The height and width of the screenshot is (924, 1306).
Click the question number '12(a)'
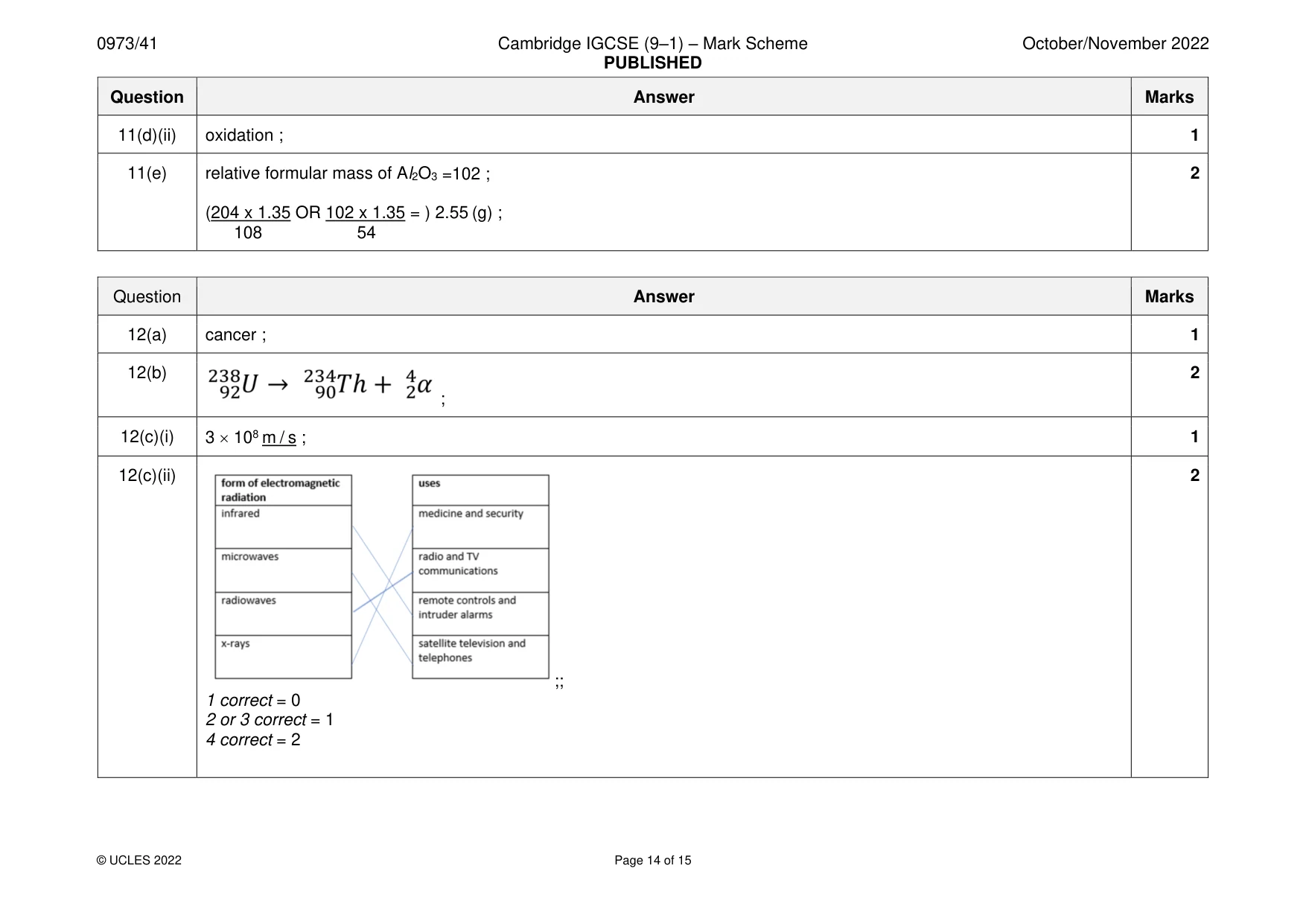click(147, 334)
